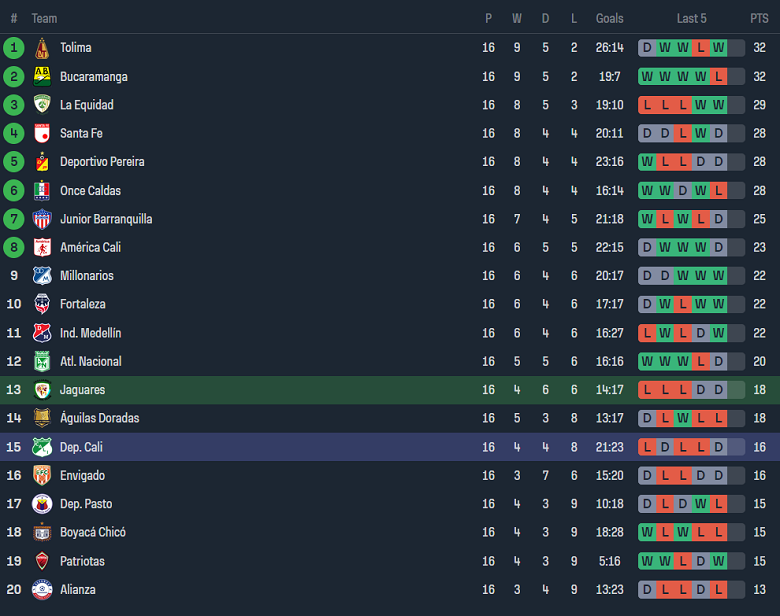Image resolution: width=780 pixels, height=616 pixels.
Task: Open the Jaguares team link
Action: click(82, 390)
